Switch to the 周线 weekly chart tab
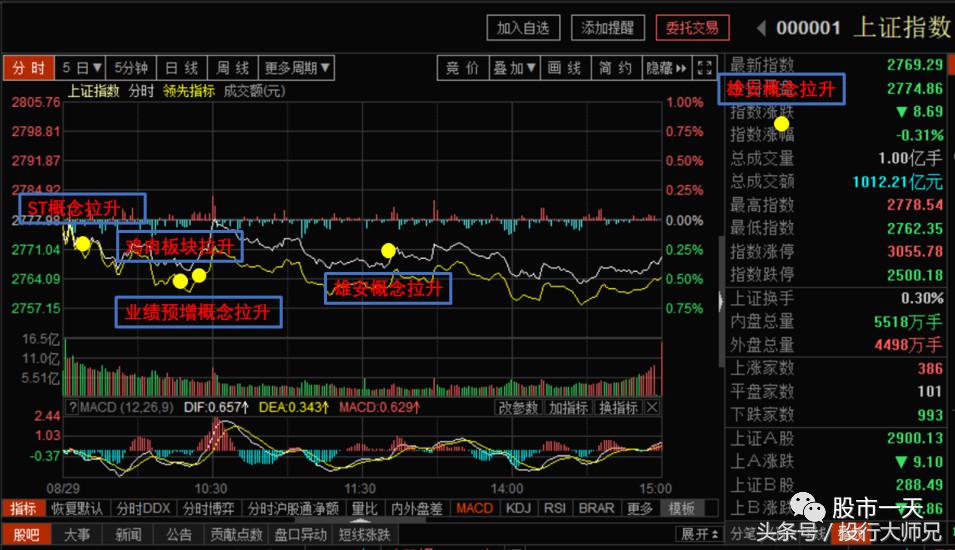 point(233,68)
